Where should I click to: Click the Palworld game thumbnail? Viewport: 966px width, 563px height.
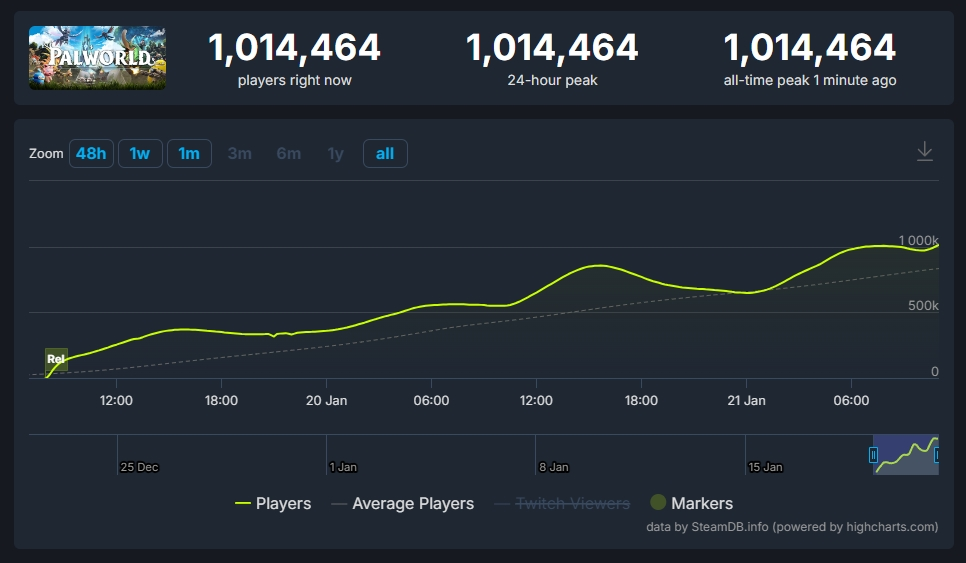point(97,58)
